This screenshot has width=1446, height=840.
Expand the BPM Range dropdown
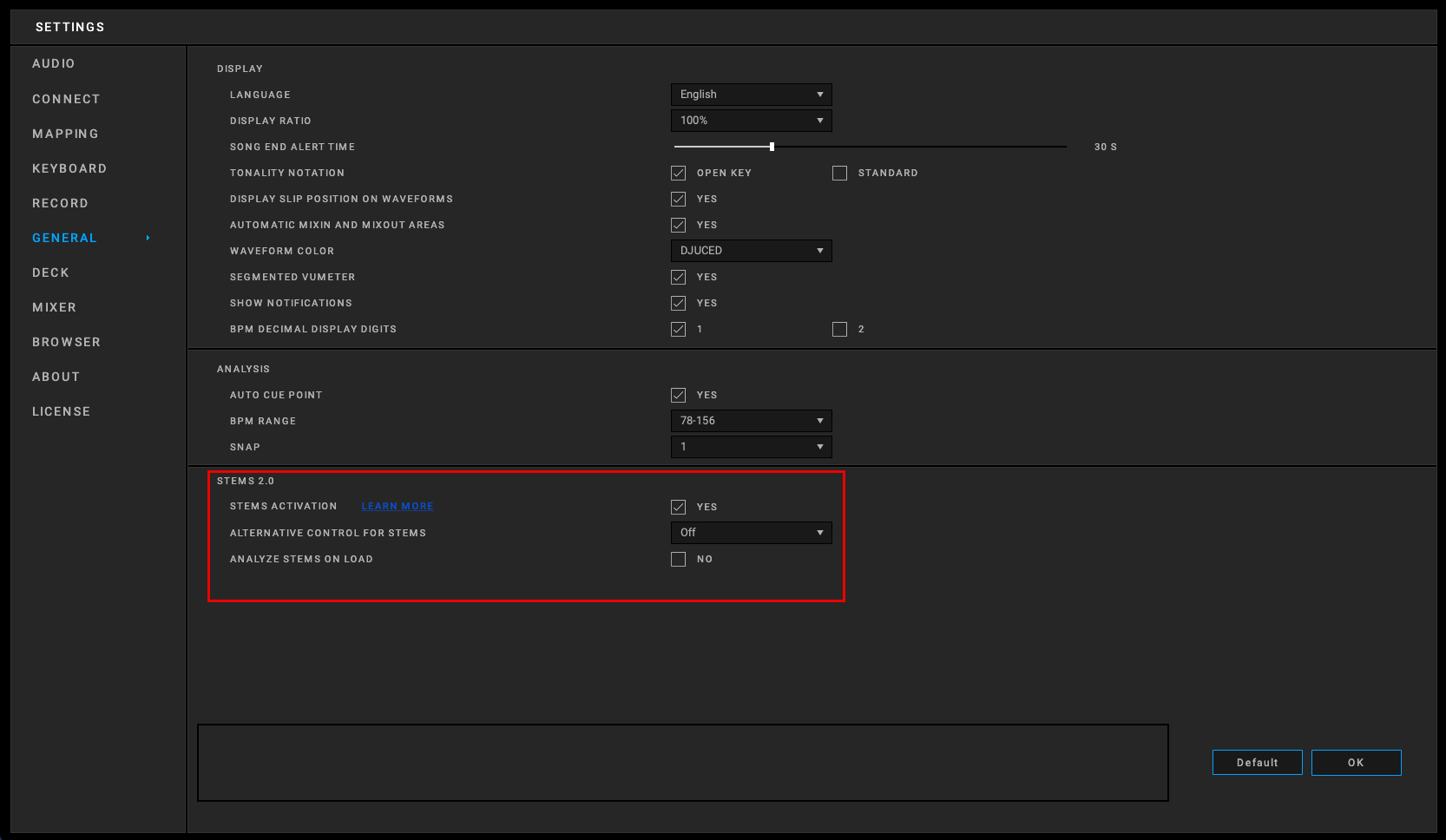[751, 421]
